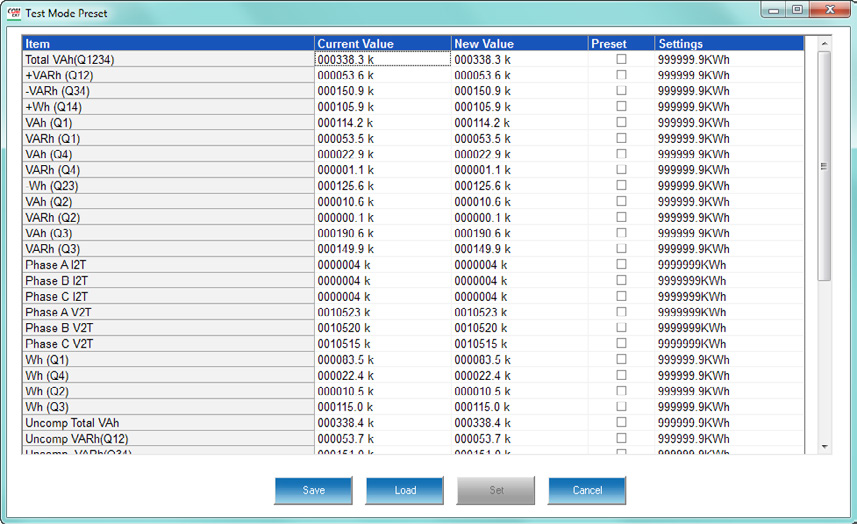Click Current Value 000001.1 k for VARh (Q4)

point(383,170)
